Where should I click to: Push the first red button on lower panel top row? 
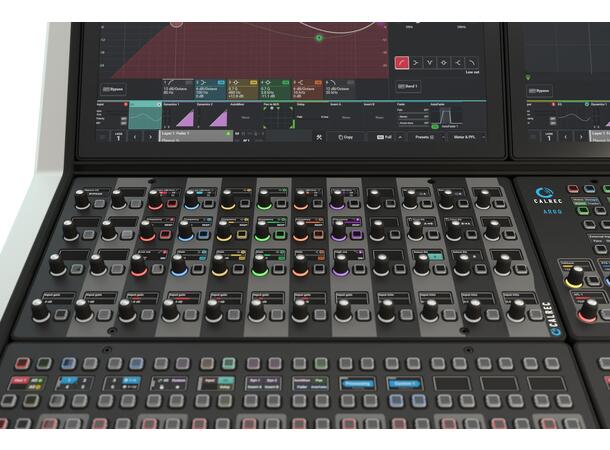22,364
